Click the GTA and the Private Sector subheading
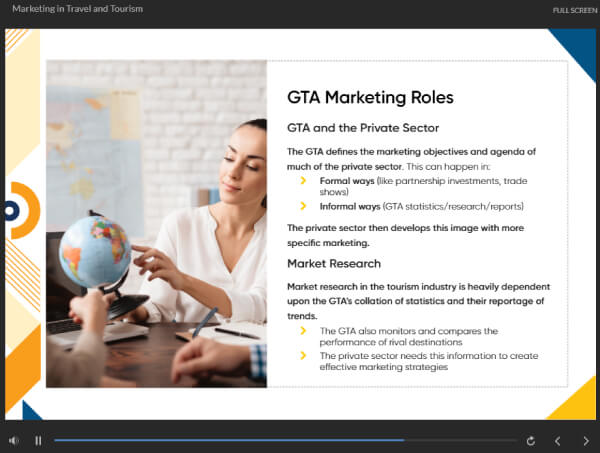The width and height of the screenshot is (600, 453). (x=363, y=128)
